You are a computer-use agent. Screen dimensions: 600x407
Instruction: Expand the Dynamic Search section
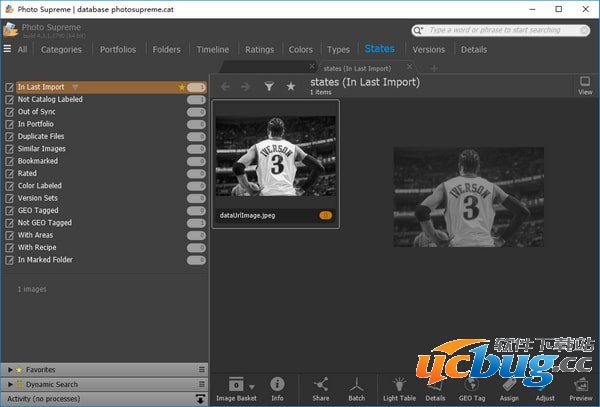coord(10,384)
